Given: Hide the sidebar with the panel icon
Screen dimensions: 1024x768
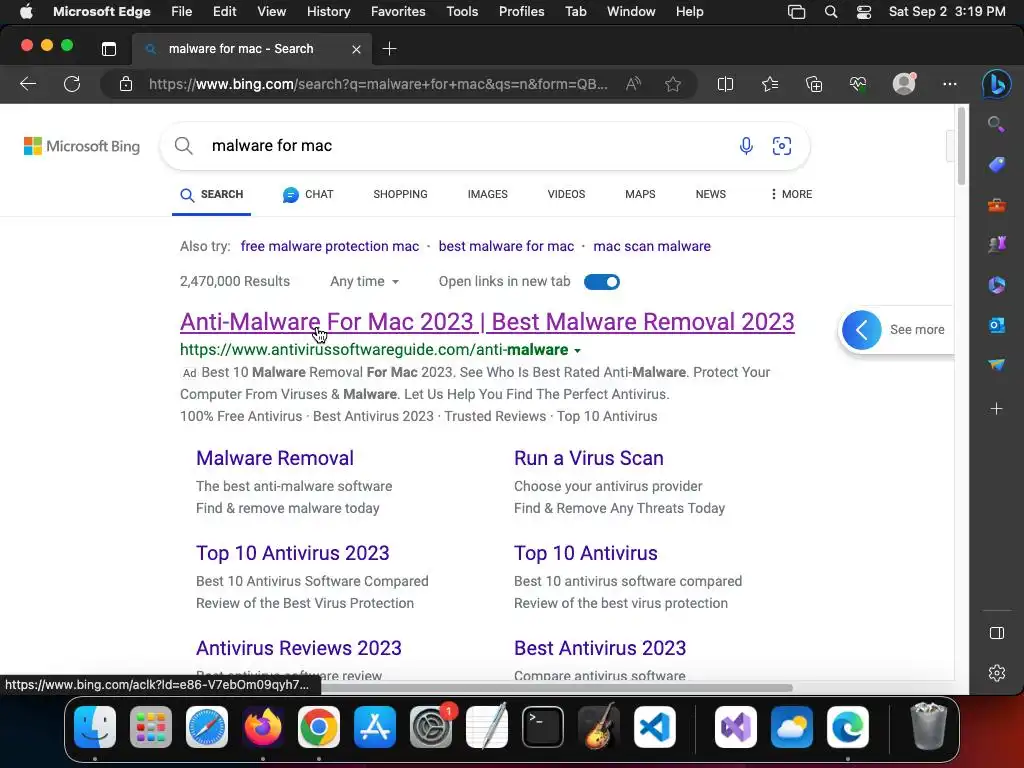Looking at the screenshot, I should click(997, 633).
